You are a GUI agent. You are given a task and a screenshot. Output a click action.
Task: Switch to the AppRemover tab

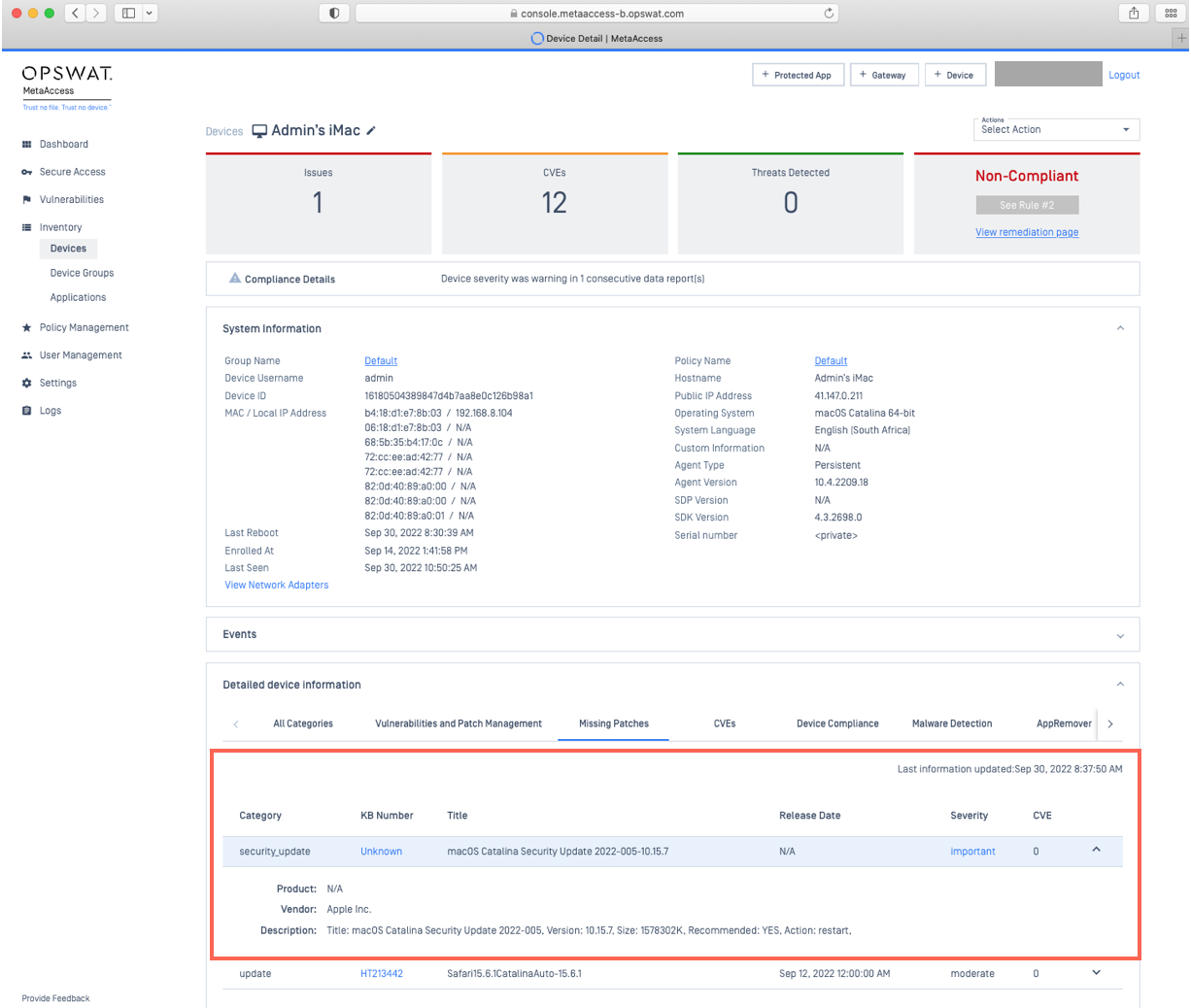click(x=1064, y=723)
